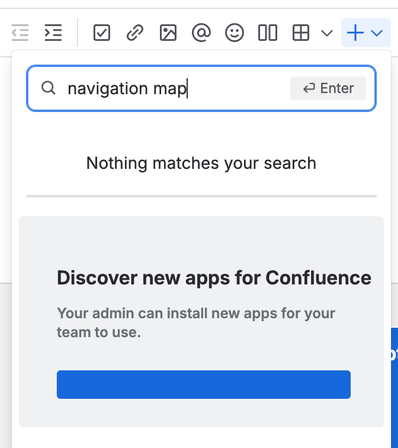
Task: Click the outdent (decrease indent) icon
Action: point(20,33)
